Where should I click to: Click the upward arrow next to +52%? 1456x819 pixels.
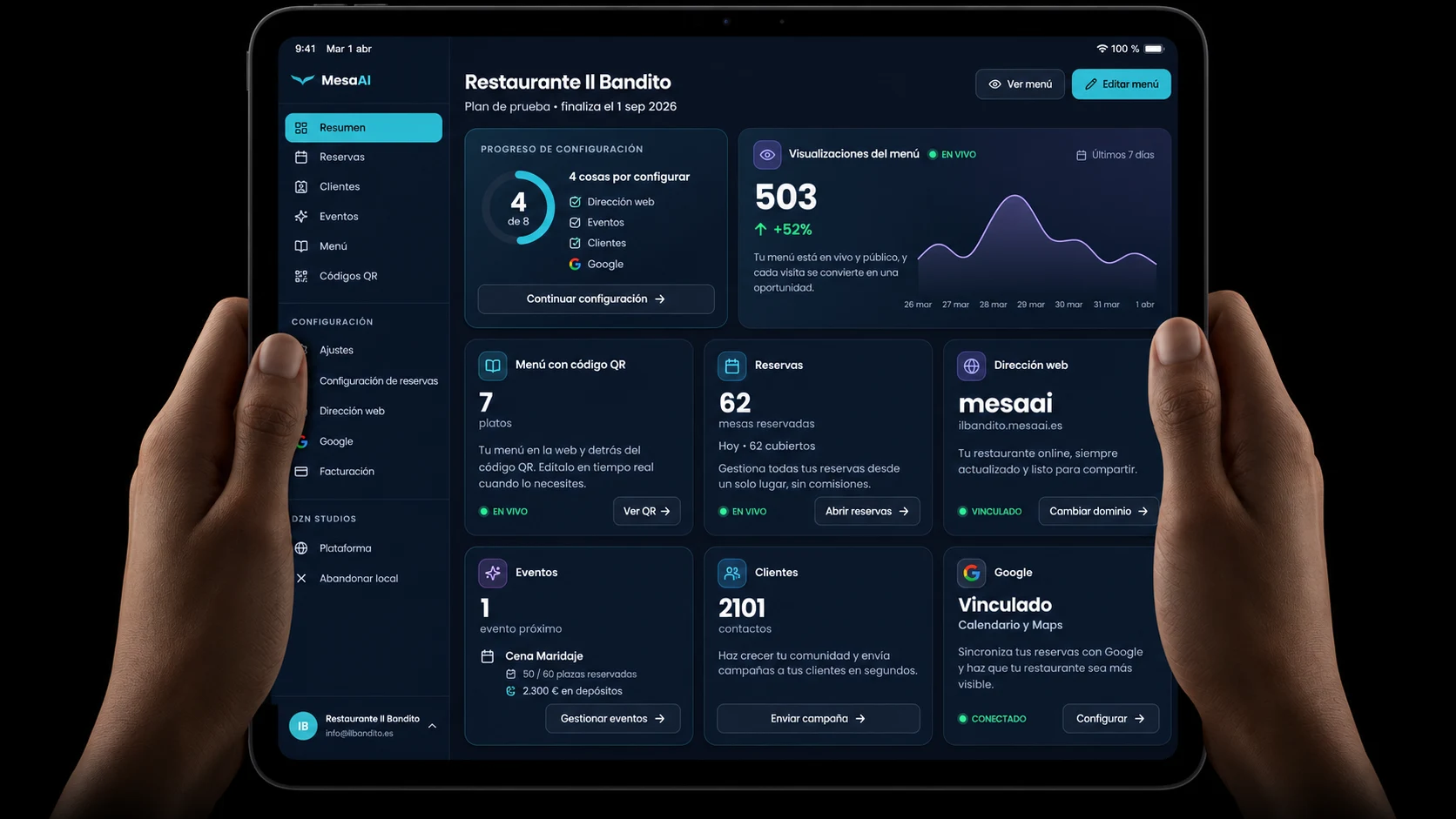click(760, 230)
